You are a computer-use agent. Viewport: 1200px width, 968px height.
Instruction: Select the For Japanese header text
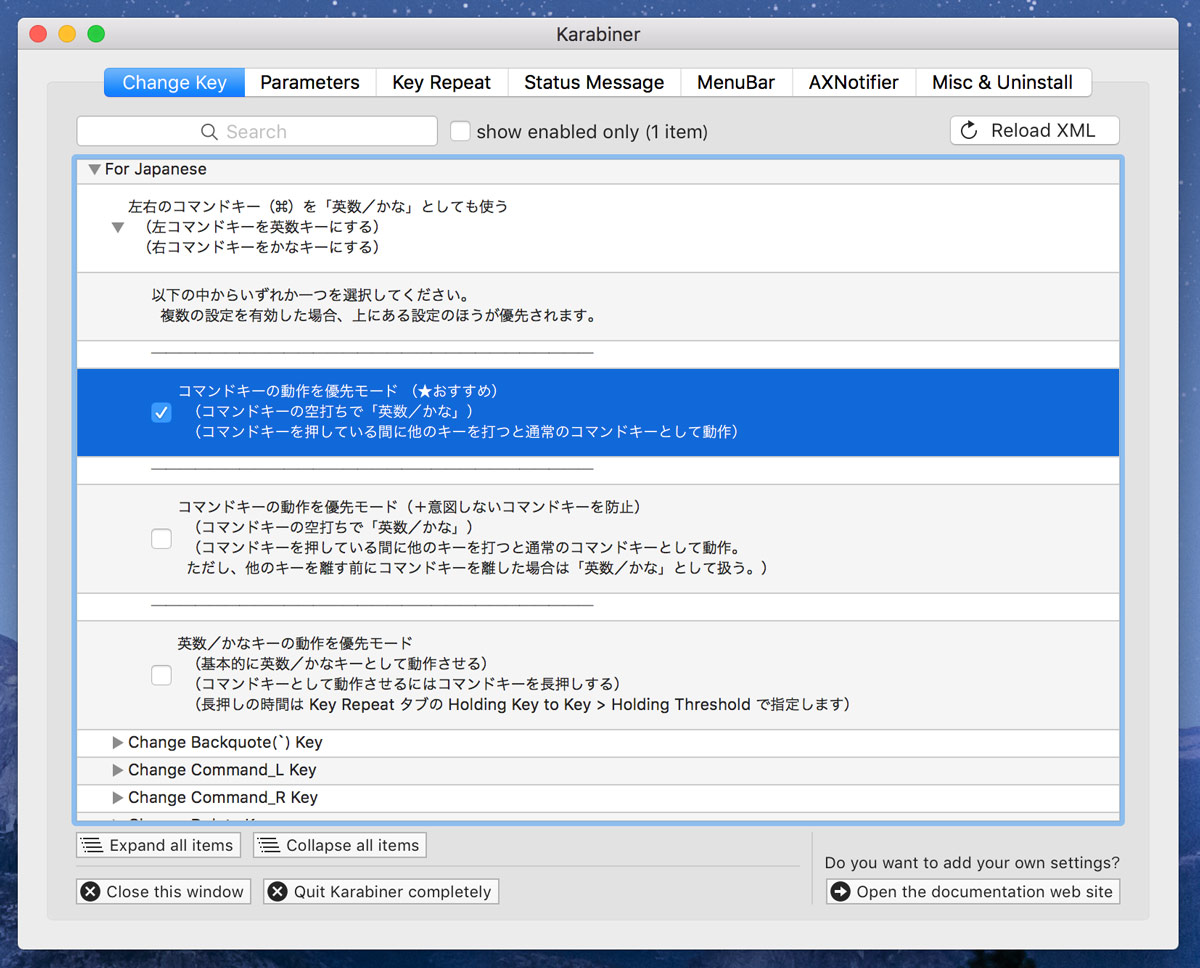(x=156, y=170)
